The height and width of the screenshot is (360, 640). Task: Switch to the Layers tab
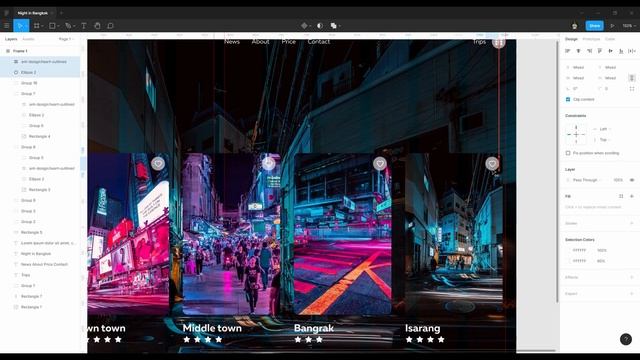[x=11, y=39]
